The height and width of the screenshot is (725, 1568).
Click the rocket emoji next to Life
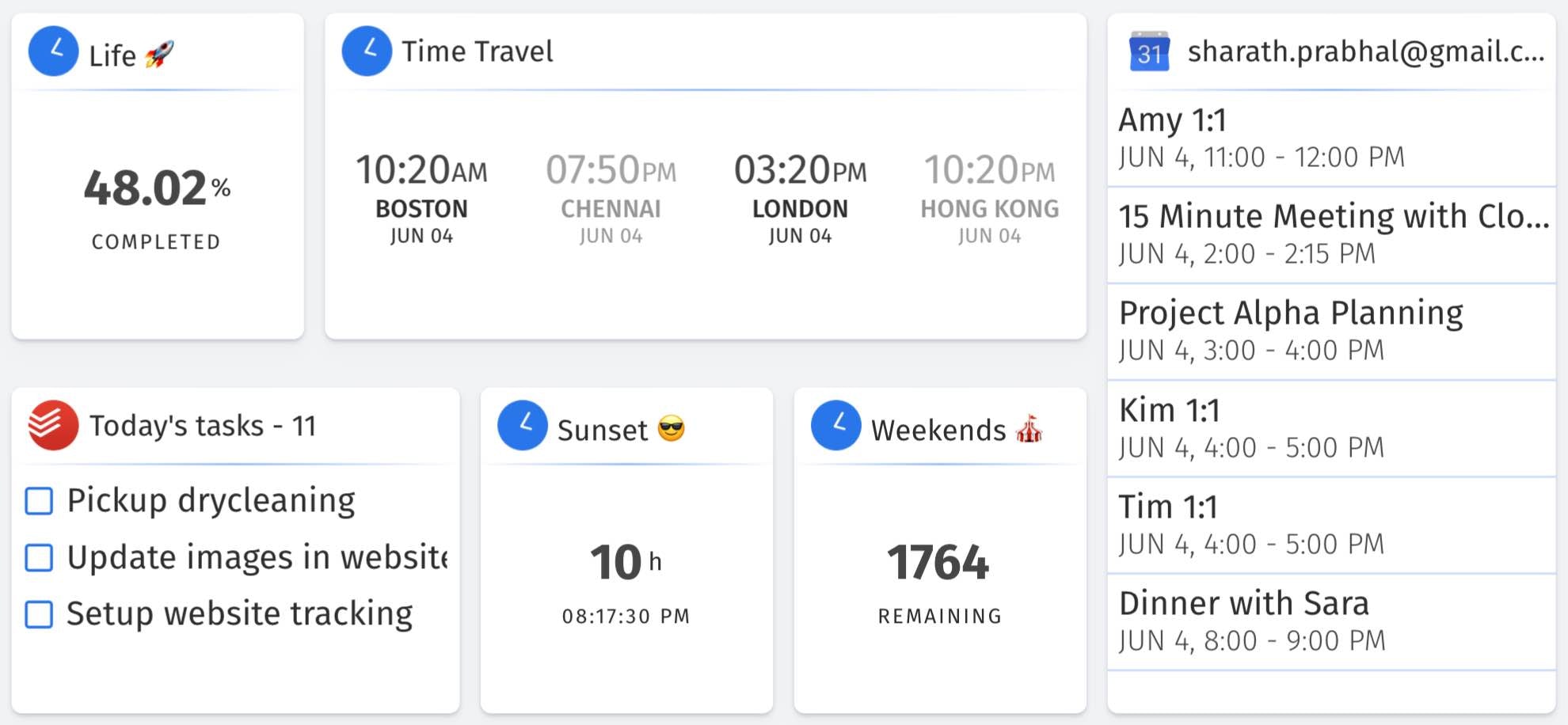pos(159,55)
